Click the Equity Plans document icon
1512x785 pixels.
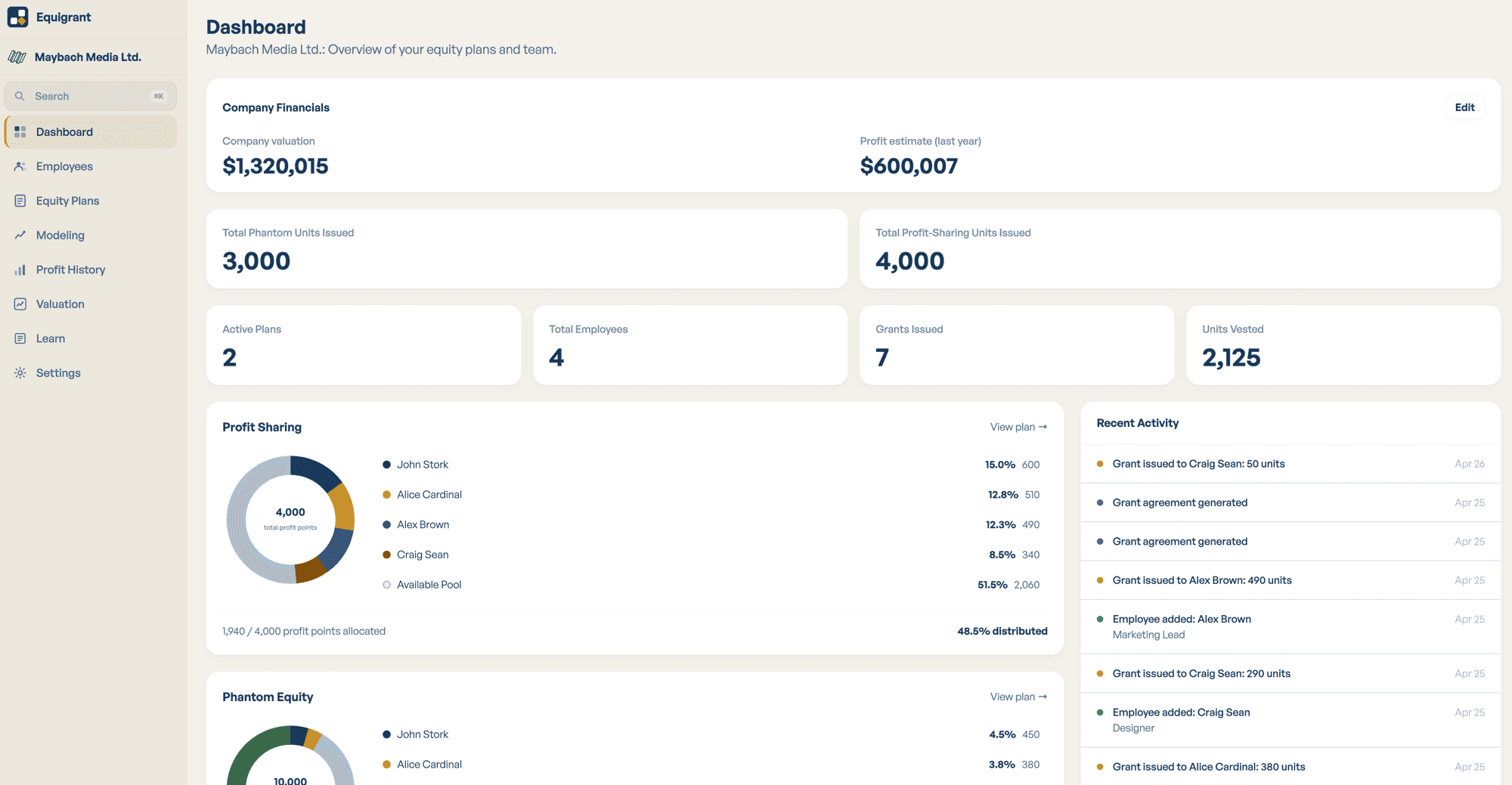[x=20, y=201]
